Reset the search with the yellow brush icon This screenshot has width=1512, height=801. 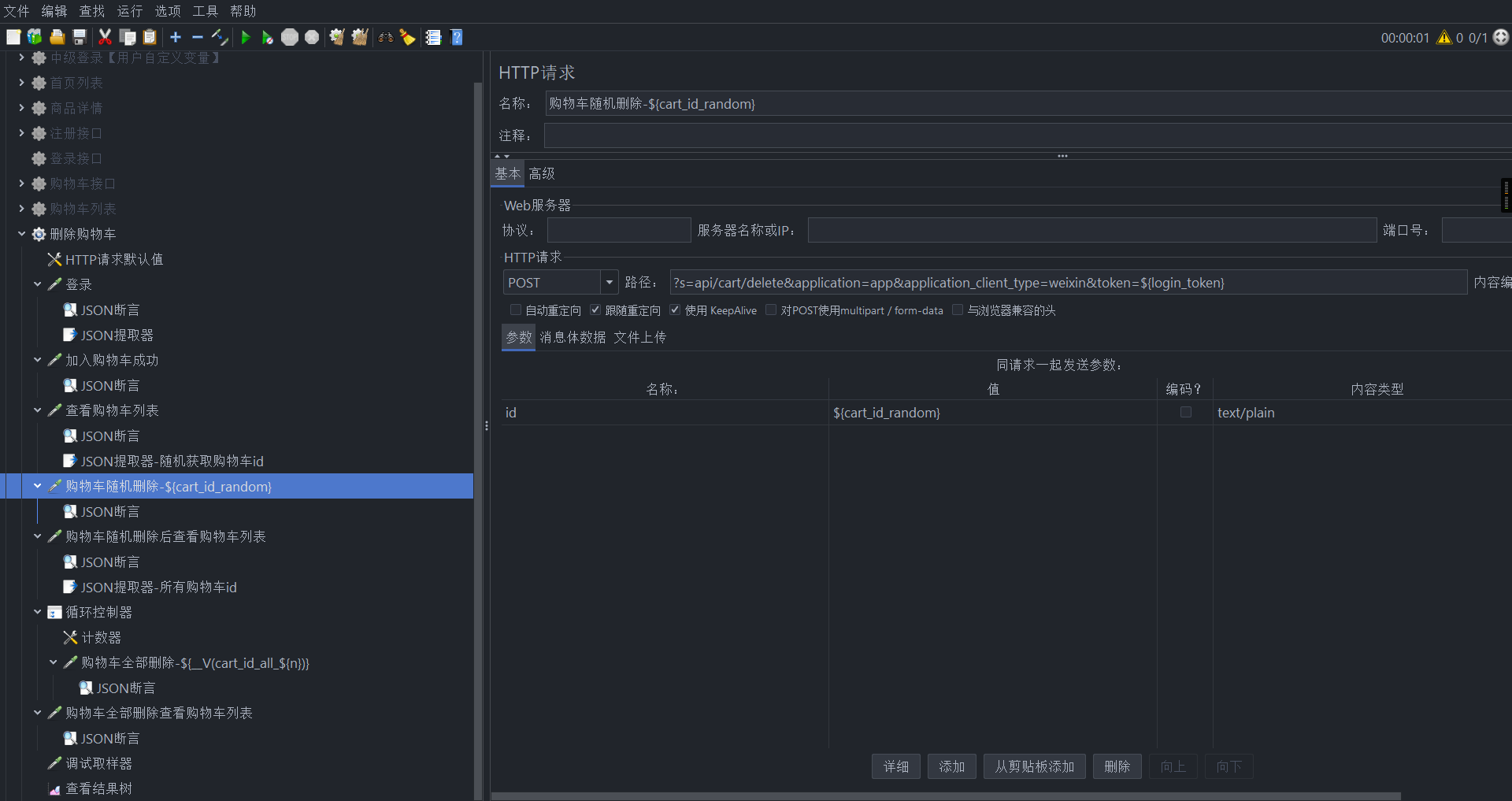(x=408, y=37)
